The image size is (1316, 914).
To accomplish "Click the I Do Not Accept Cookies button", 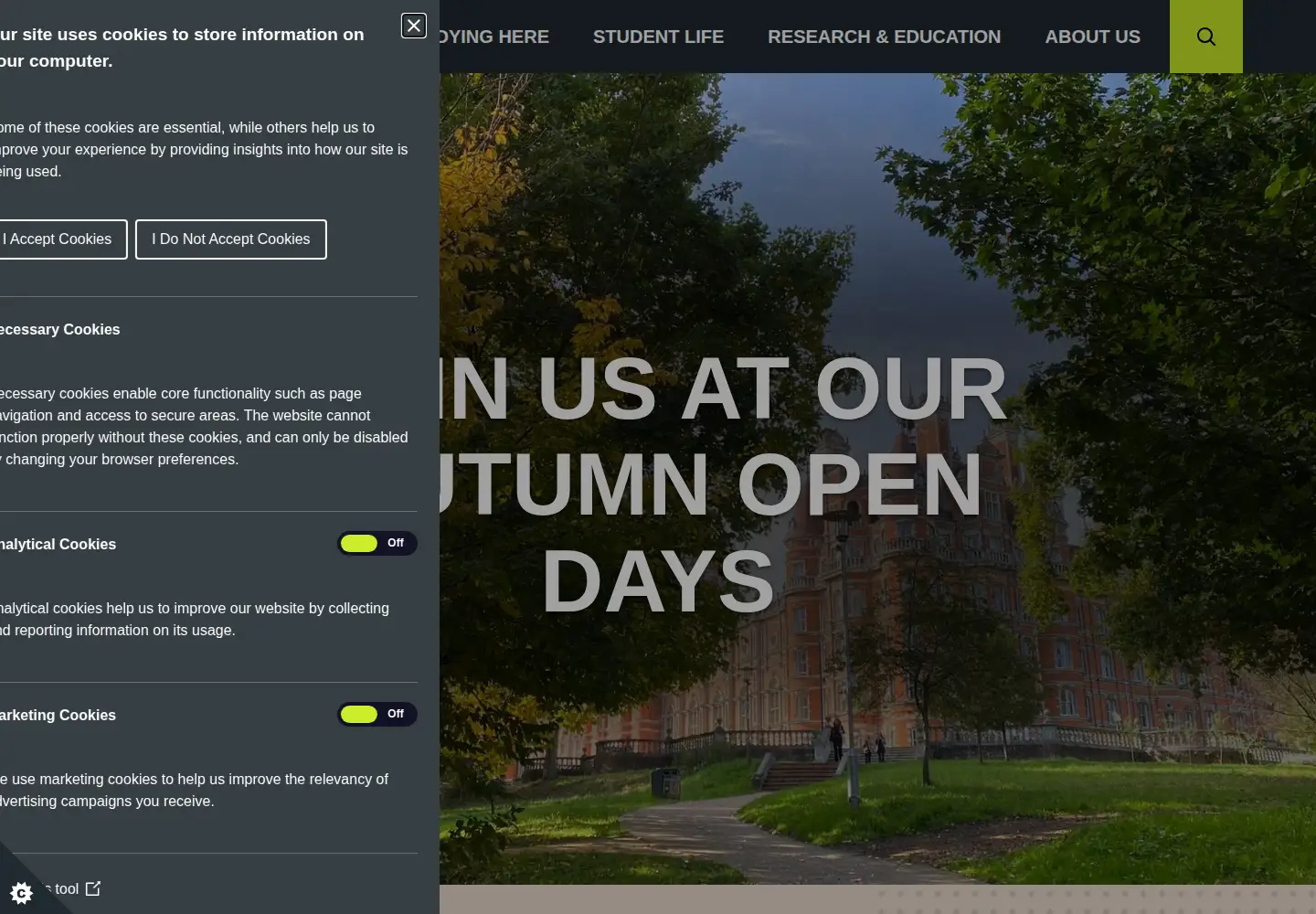I will tap(231, 239).
